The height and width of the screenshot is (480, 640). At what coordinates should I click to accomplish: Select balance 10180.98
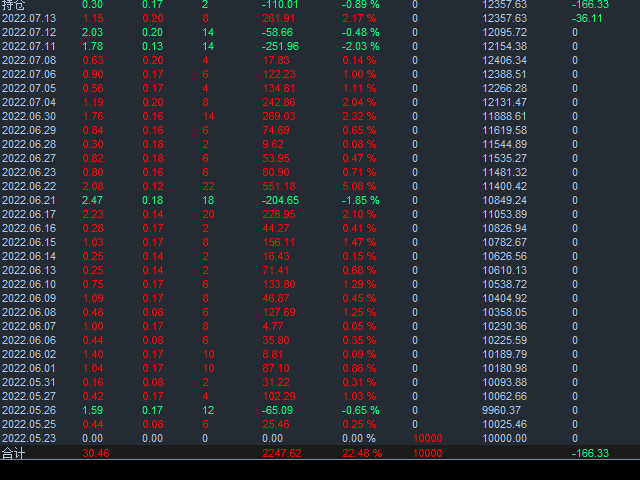click(x=504, y=368)
